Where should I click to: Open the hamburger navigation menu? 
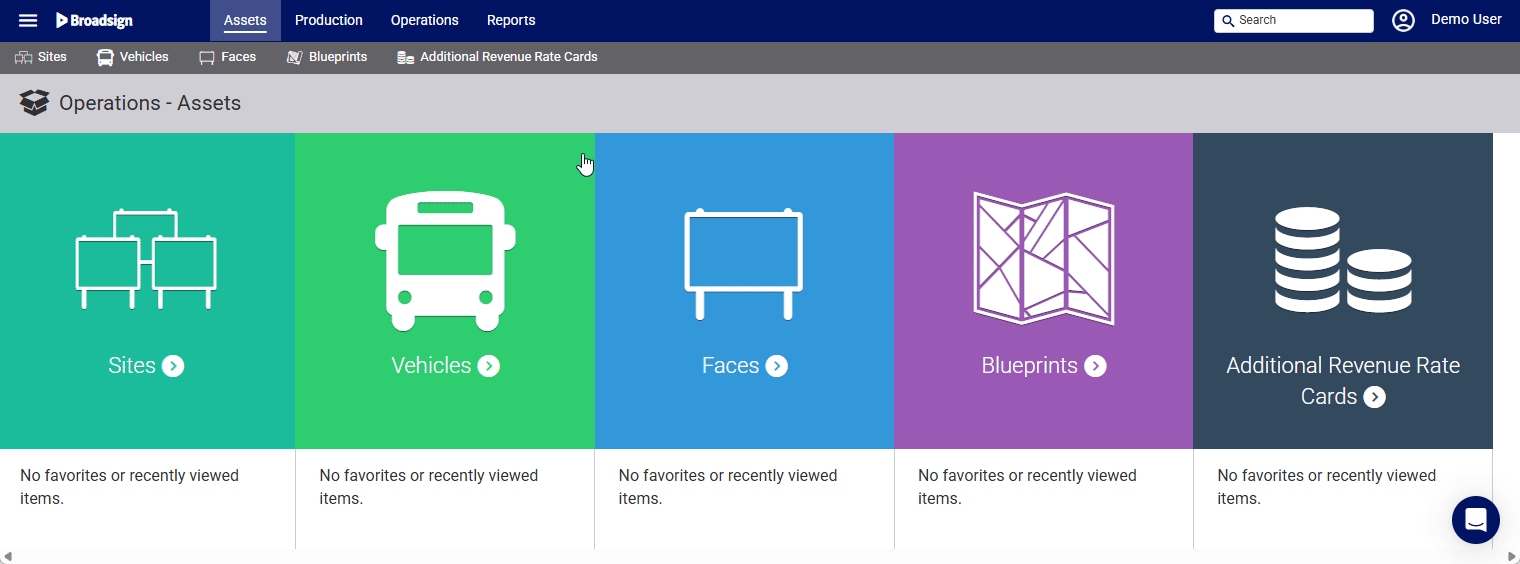[28, 20]
